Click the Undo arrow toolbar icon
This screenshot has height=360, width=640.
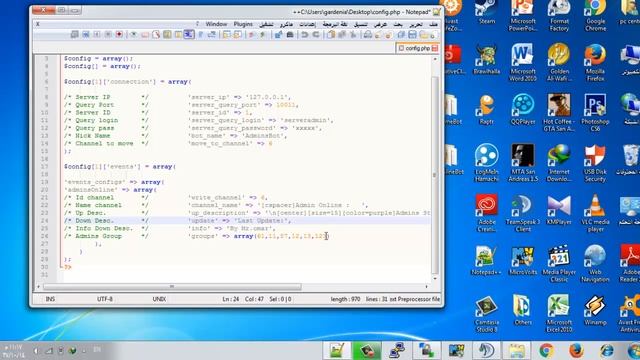(316, 35)
